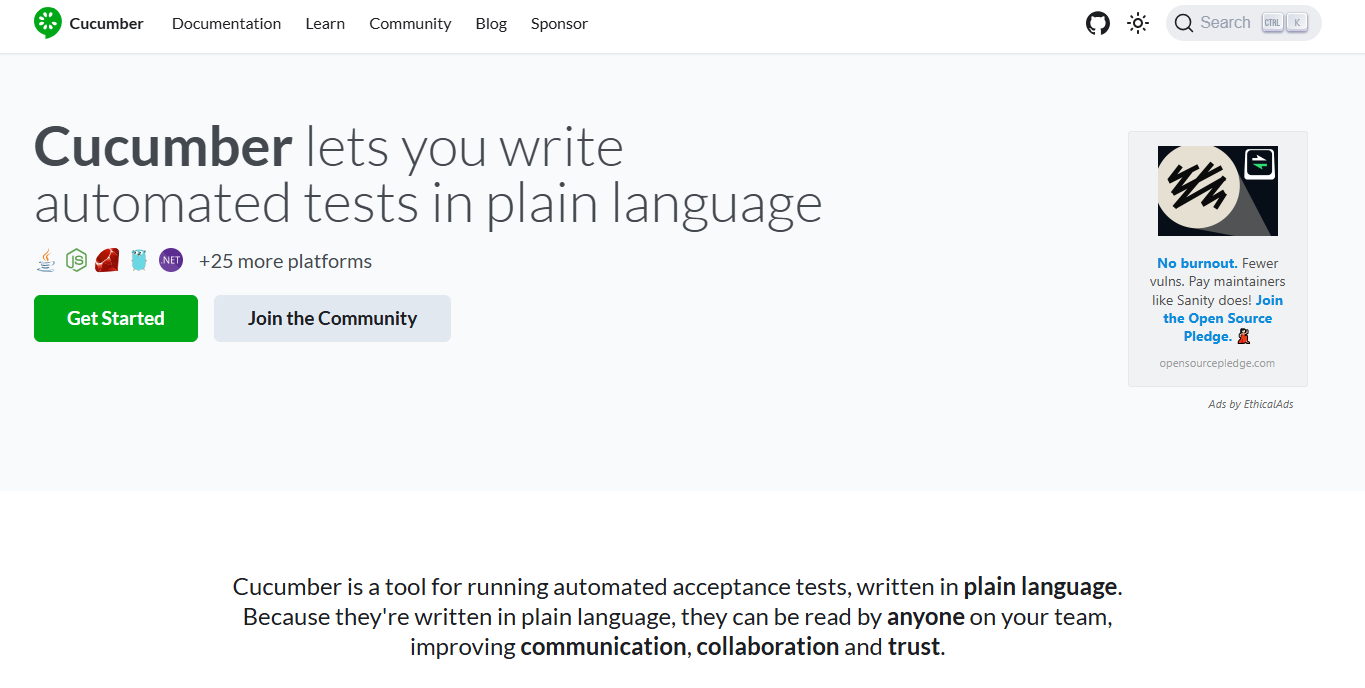The height and width of the screenshot is (688, 1365).
Task: Click the Ruby gem icon
Action: (107, 261)
